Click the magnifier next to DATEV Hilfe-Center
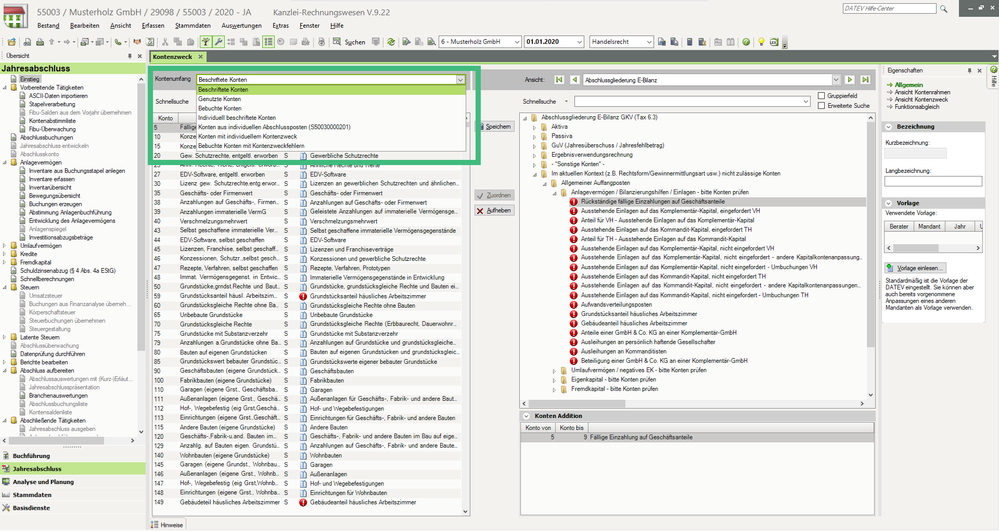 click(x=944, y=9)
